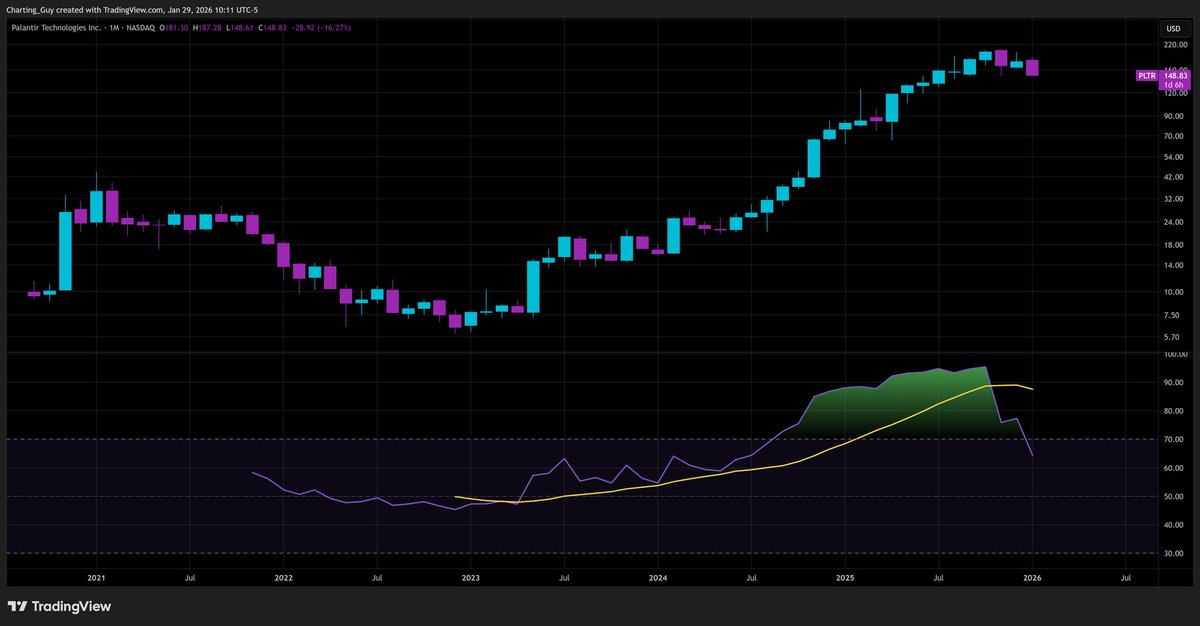The width and height of the screenshot is (1200, 626).
Task: Click the 2023 label on time axis
Action: [470, 578]
